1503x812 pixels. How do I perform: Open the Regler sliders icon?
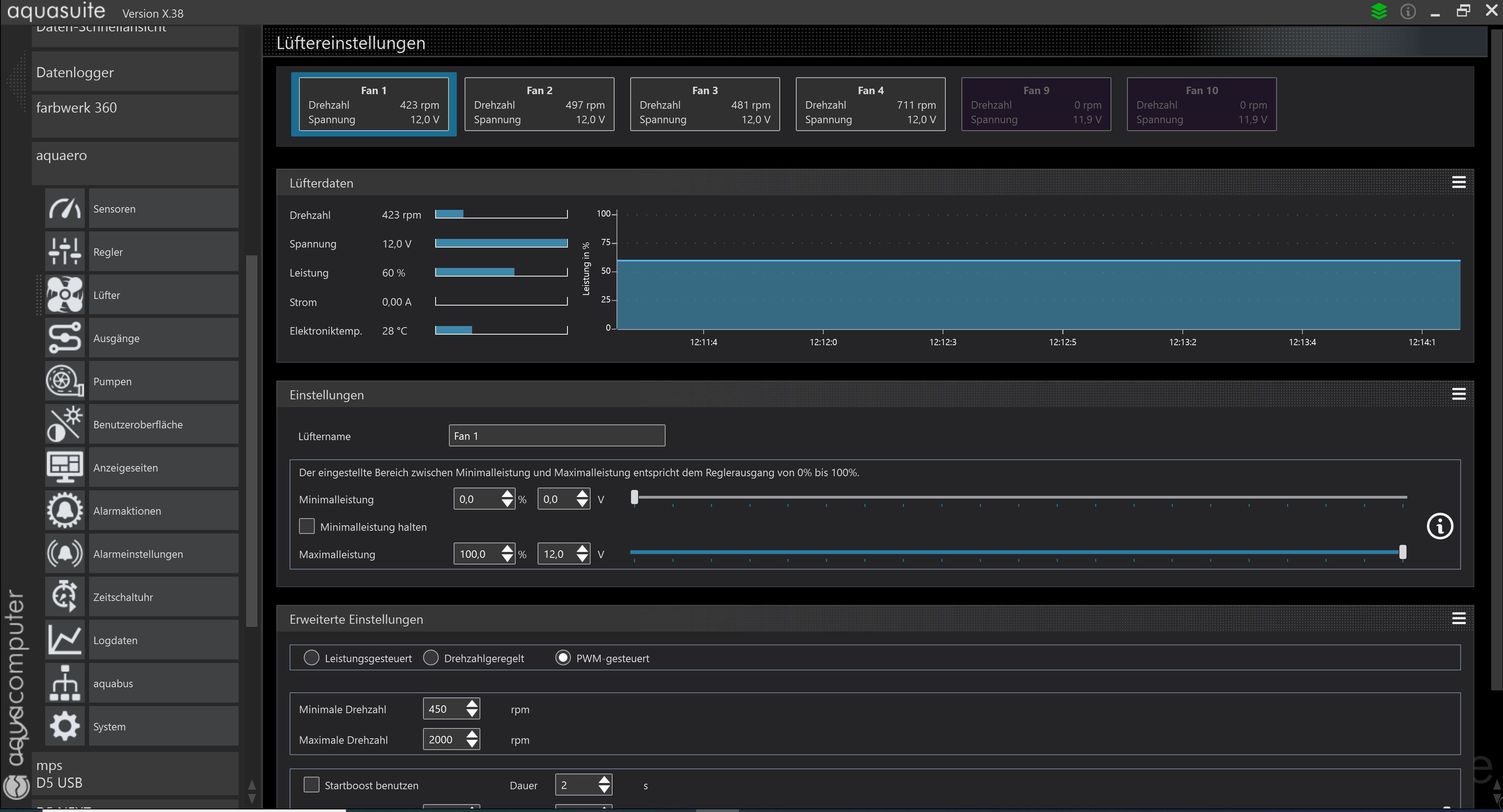65,252
